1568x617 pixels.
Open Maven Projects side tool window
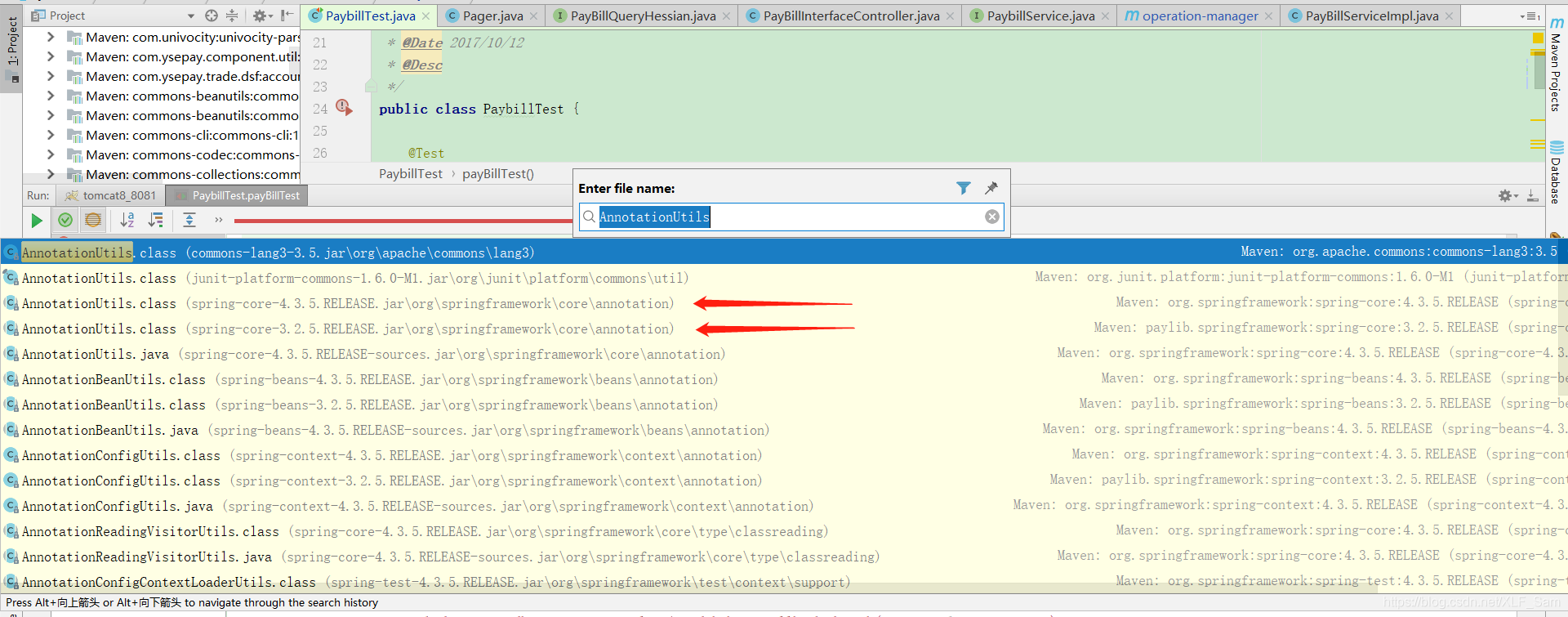point(1556,65)
